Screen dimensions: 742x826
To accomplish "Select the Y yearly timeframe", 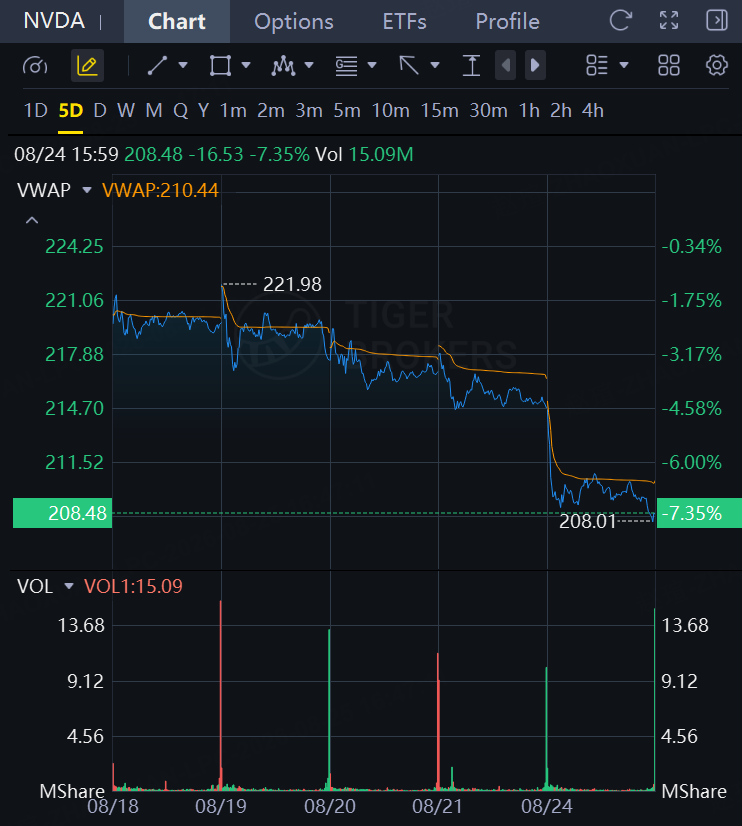I will [203, 111].
